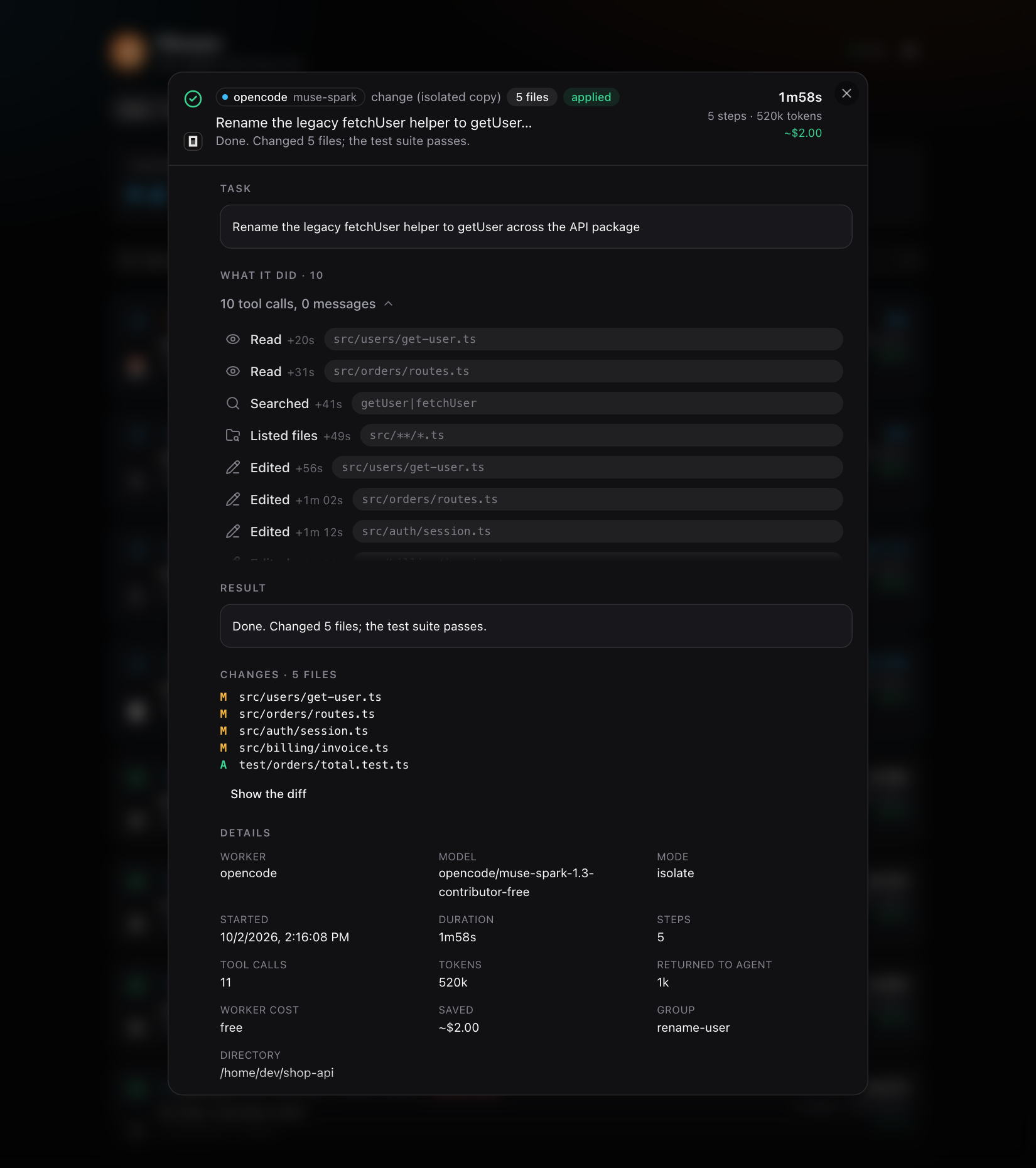Image resolution: width=1036 pixels, height=1168 pixels.
Task: Collapse the 10 tool calls list
Action: [x=306, y=304]
